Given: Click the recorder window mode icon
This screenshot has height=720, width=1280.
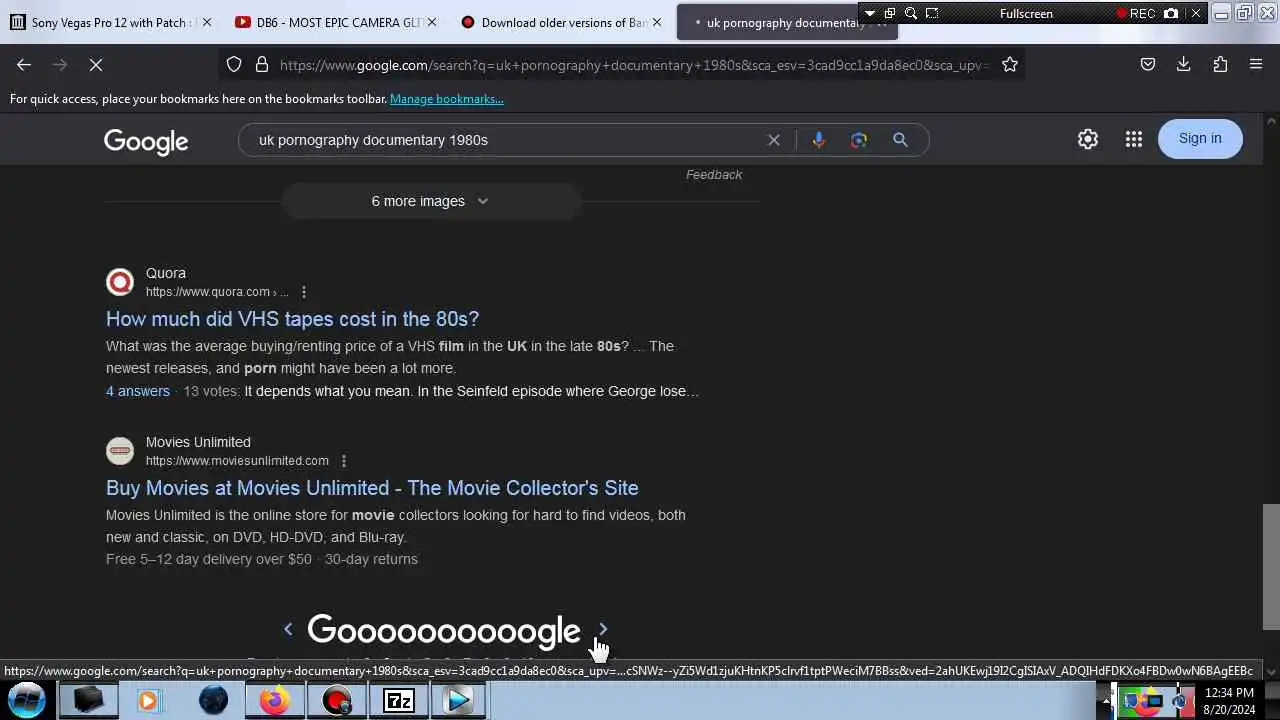Looking at the screenshot, I should pyautogui.click(x=889, y=13).
